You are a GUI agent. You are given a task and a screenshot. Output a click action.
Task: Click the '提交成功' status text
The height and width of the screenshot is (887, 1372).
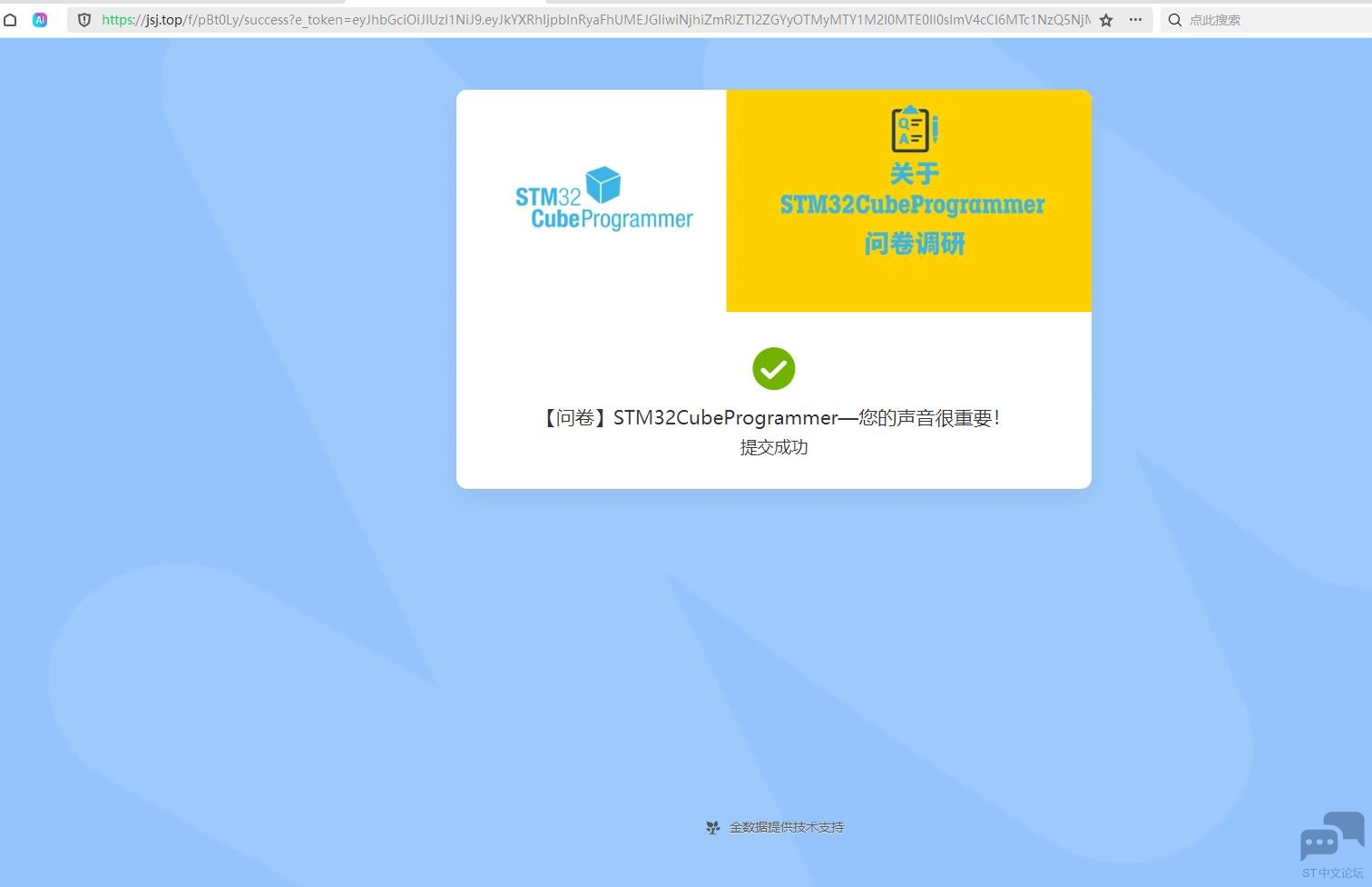[774, 447]
